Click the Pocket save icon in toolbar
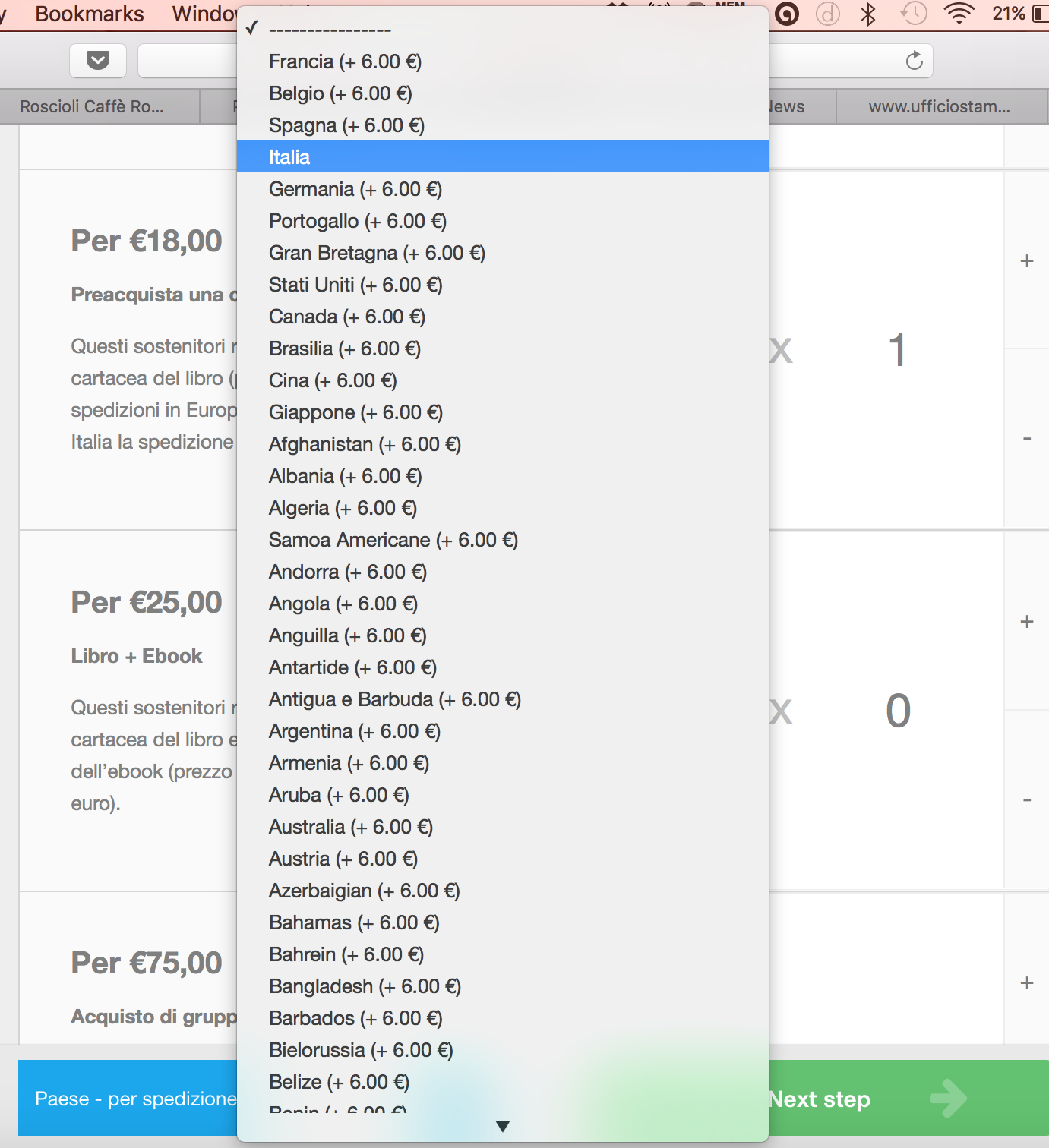Screen dimensions: 1049x1148 coord(98,61)
